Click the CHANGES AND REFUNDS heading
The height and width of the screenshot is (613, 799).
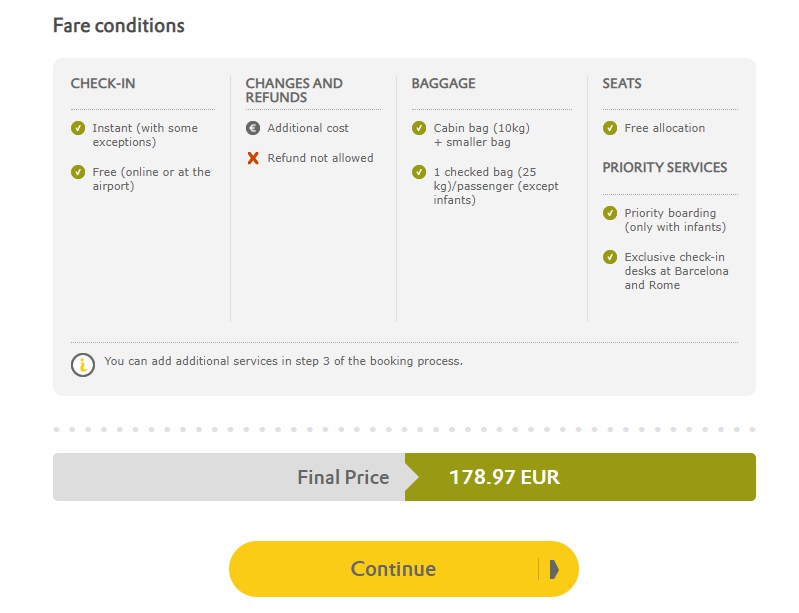pyautogui.click(x=294, y=90)
